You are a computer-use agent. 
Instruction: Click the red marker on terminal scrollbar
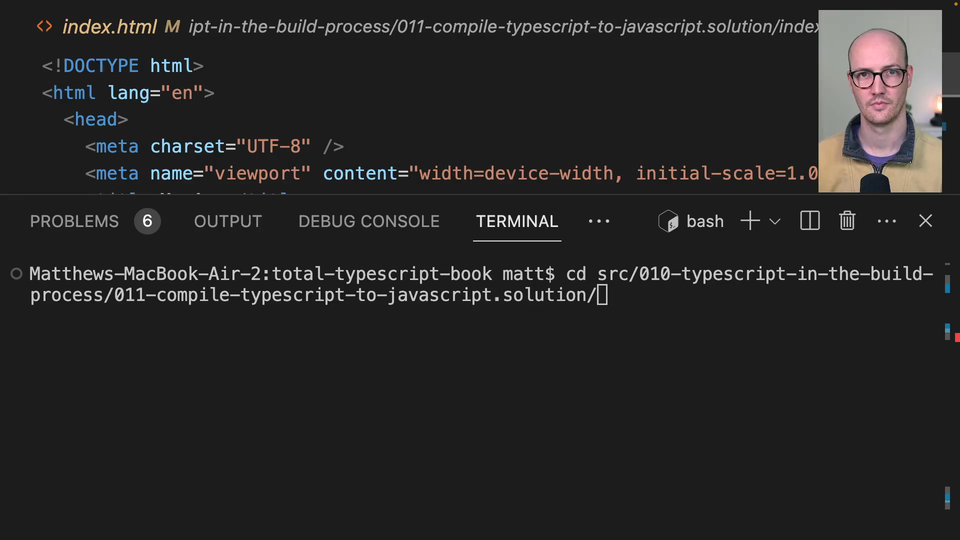pos(956,338)
